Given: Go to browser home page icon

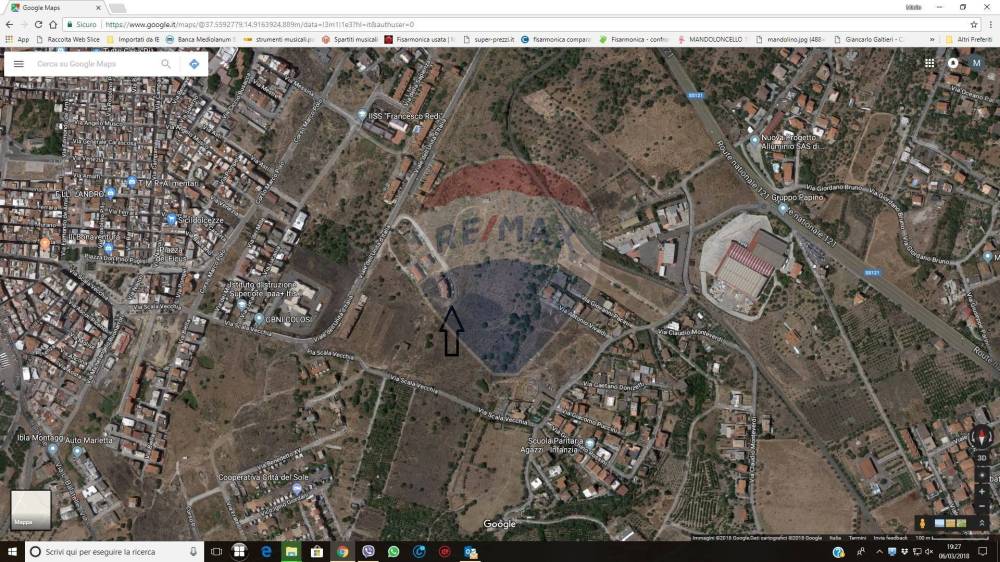Looking at the screenshot, I should [x=53, y=24].
